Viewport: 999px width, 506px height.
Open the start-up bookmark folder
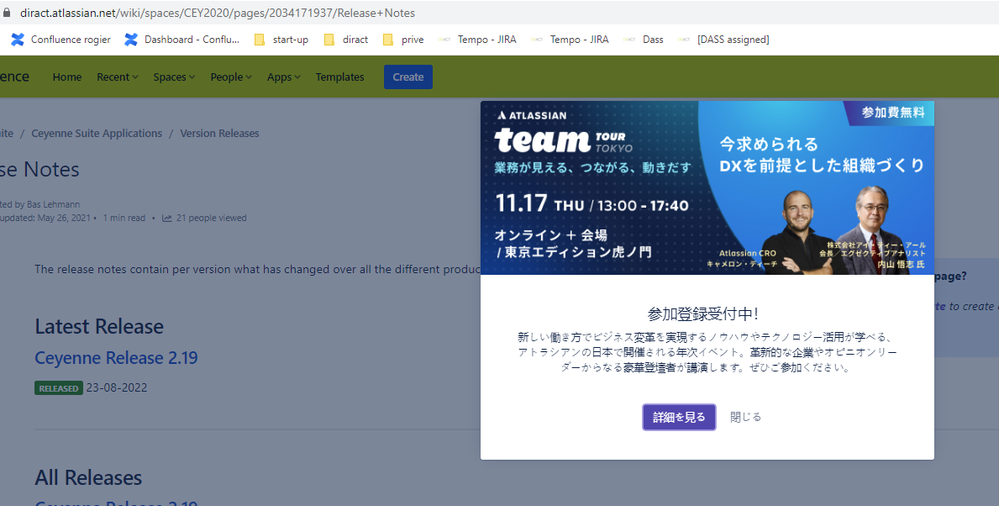(x=281, y=40)
